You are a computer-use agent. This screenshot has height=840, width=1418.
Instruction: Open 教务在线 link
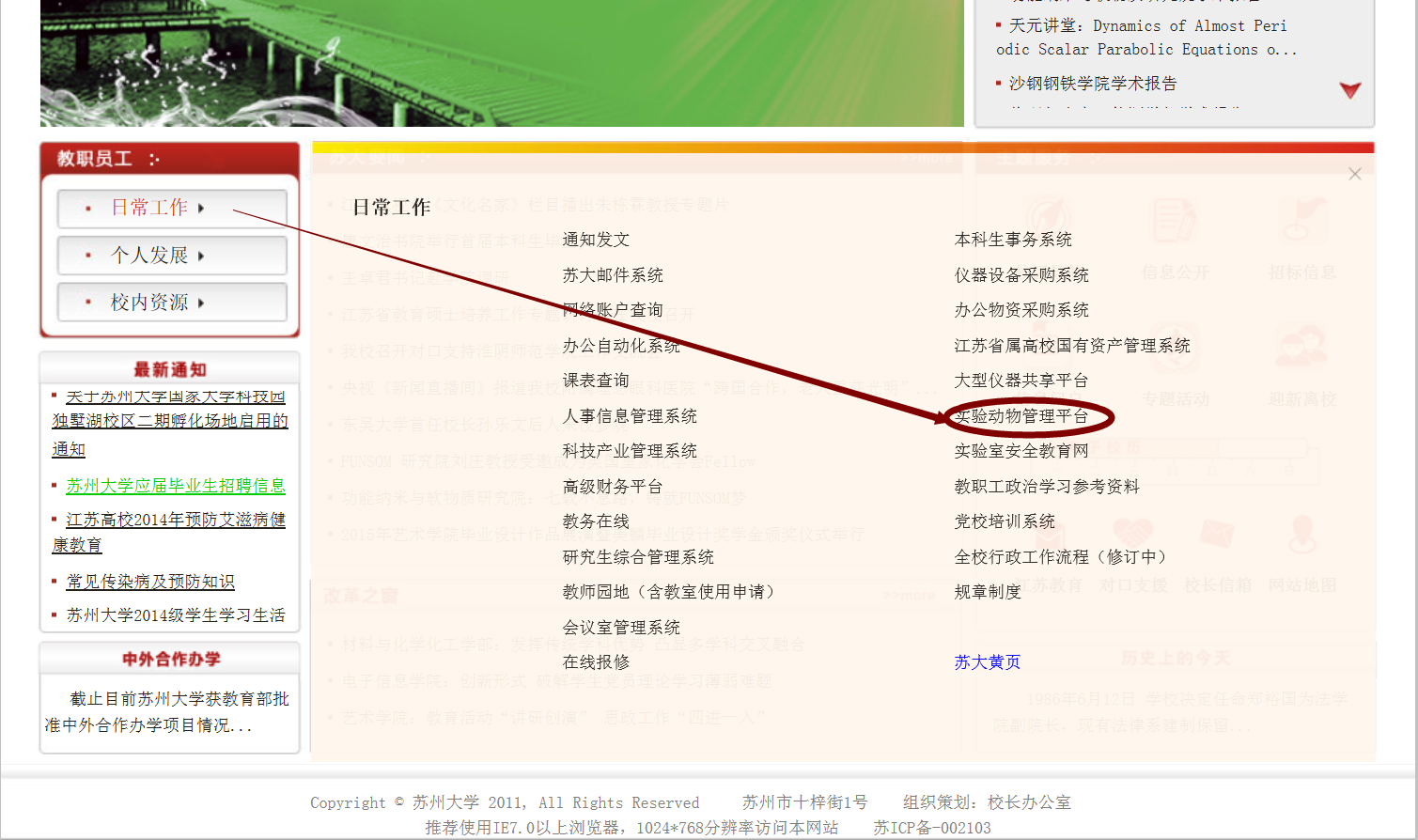click(596, 521)
